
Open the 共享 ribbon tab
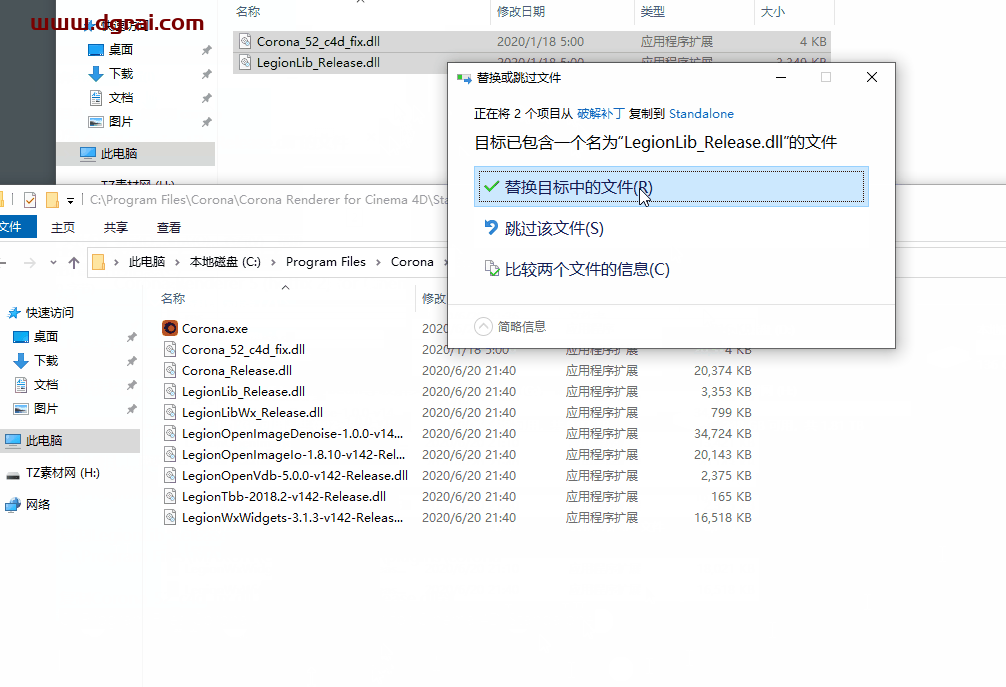[x=116, y=227]
